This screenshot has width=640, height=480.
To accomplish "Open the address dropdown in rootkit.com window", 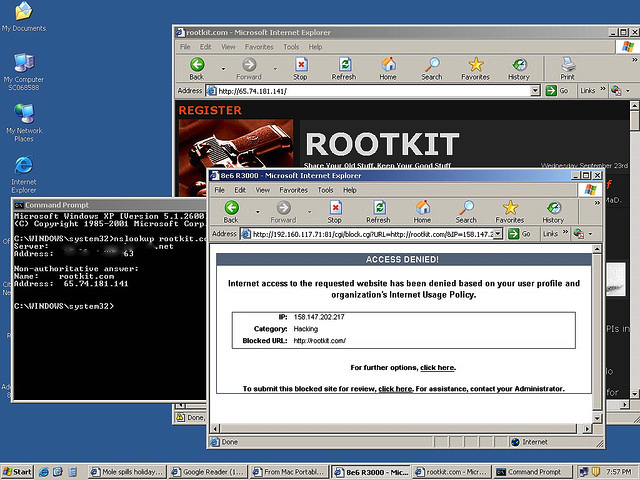I will click(x=535, y=91).
